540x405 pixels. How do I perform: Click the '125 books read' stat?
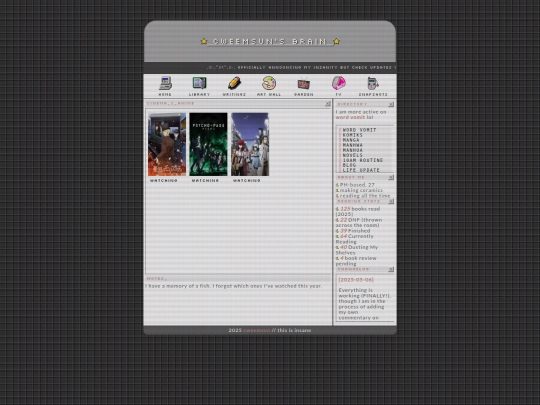tap(358, 211)
